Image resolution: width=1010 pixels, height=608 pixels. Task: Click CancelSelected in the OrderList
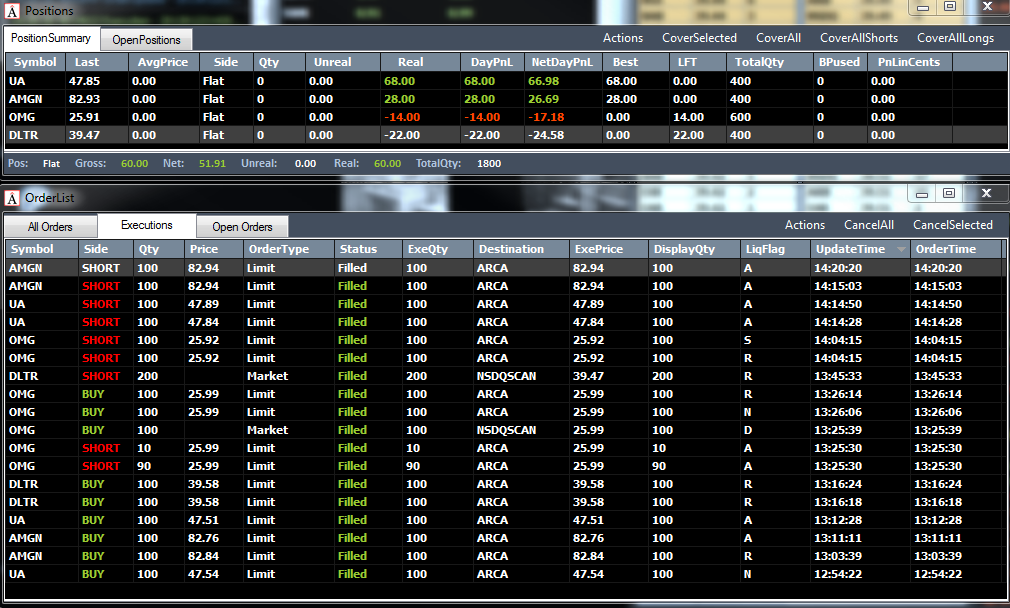coord(953,225)
